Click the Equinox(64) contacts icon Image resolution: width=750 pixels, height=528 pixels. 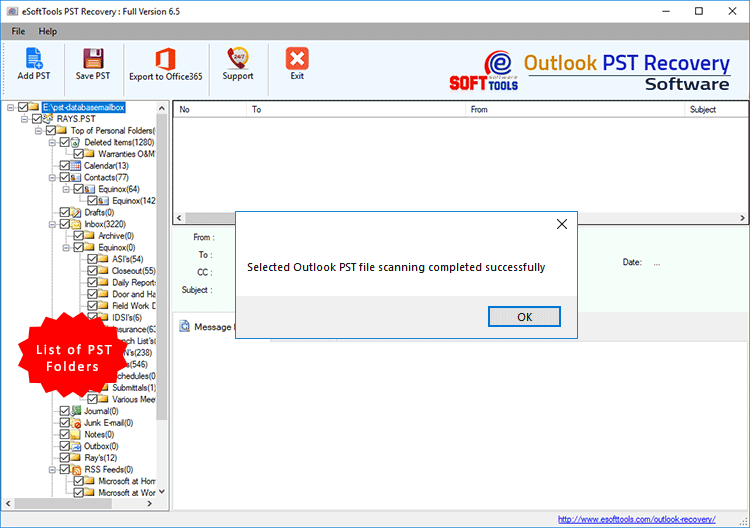coord(89,189)
